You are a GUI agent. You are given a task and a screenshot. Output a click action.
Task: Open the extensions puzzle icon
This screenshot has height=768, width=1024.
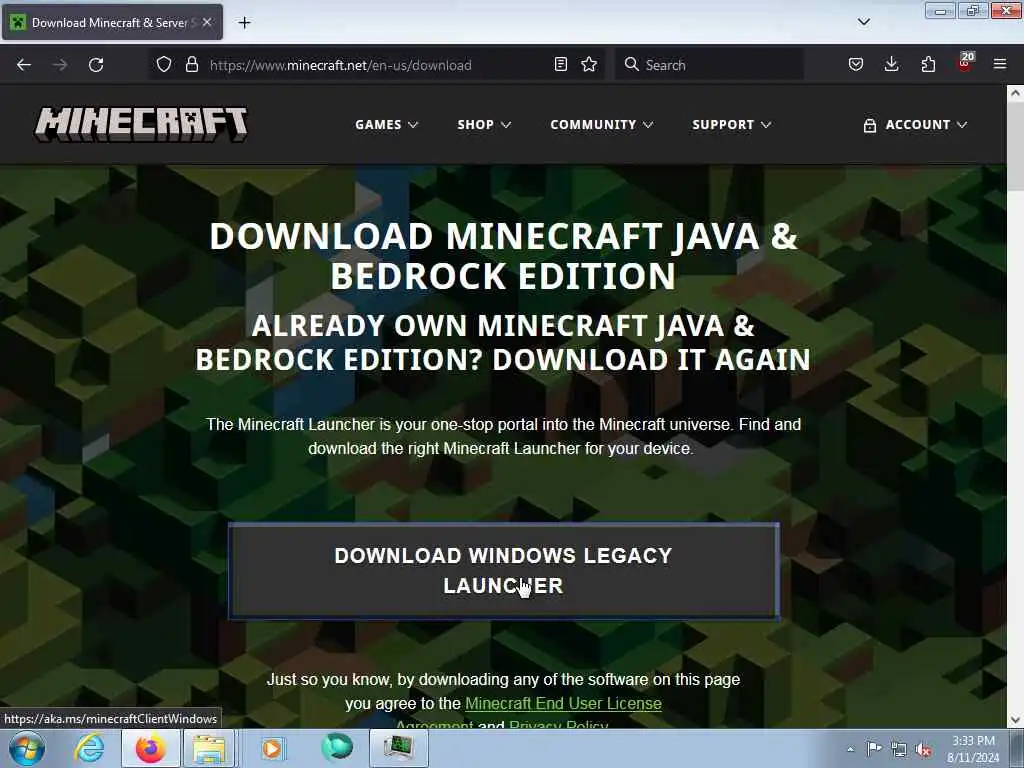928,64
